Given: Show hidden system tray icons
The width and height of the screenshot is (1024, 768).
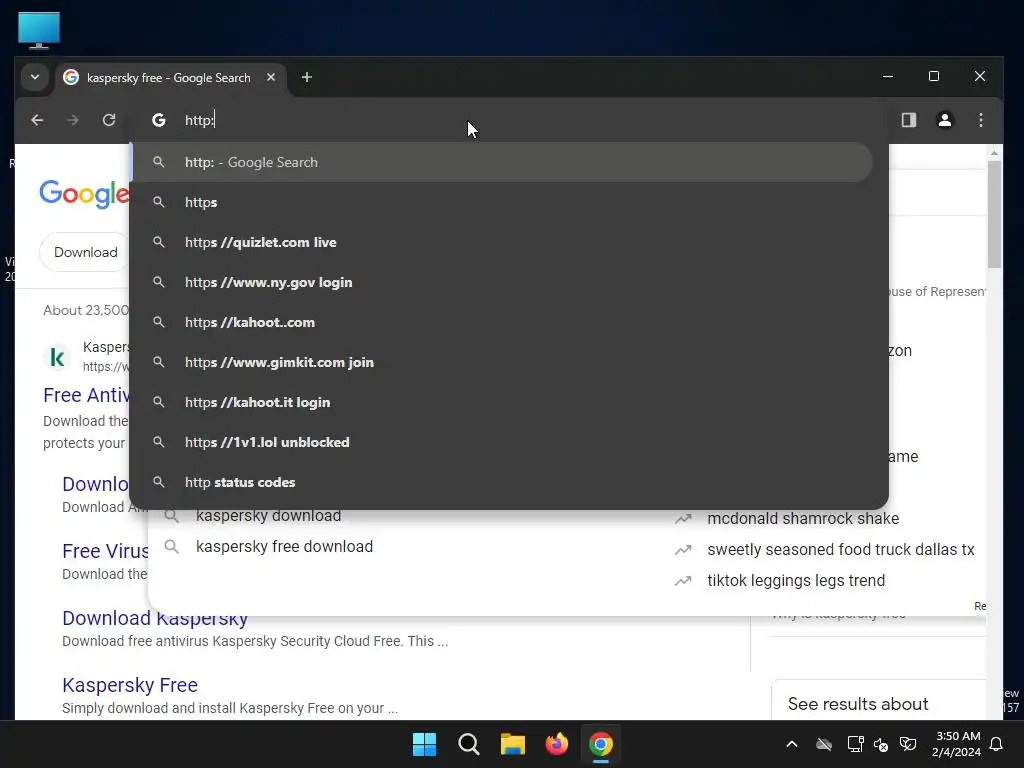Looking at the screenshot, I should coord(792,744).
